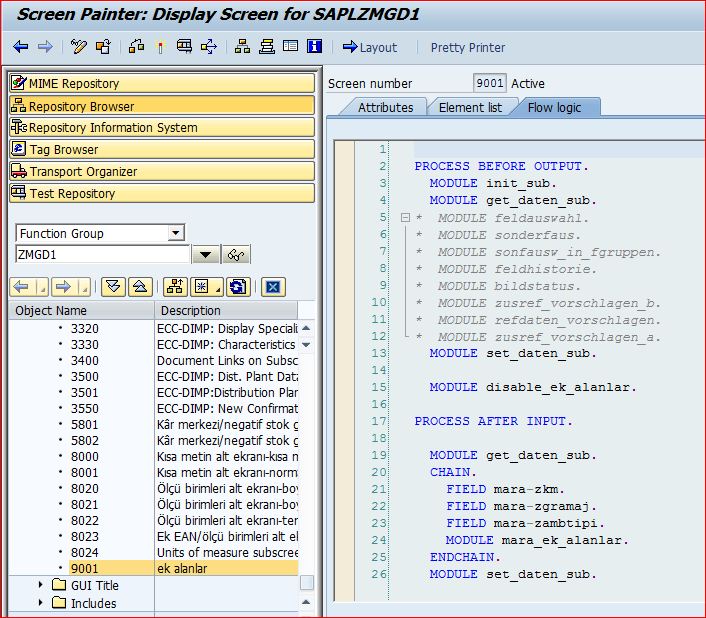The width and height of the screenshot is (706, 618).
Task: Click PROCESS BEFORE OUTPUT statement
Action: point(501,167)
